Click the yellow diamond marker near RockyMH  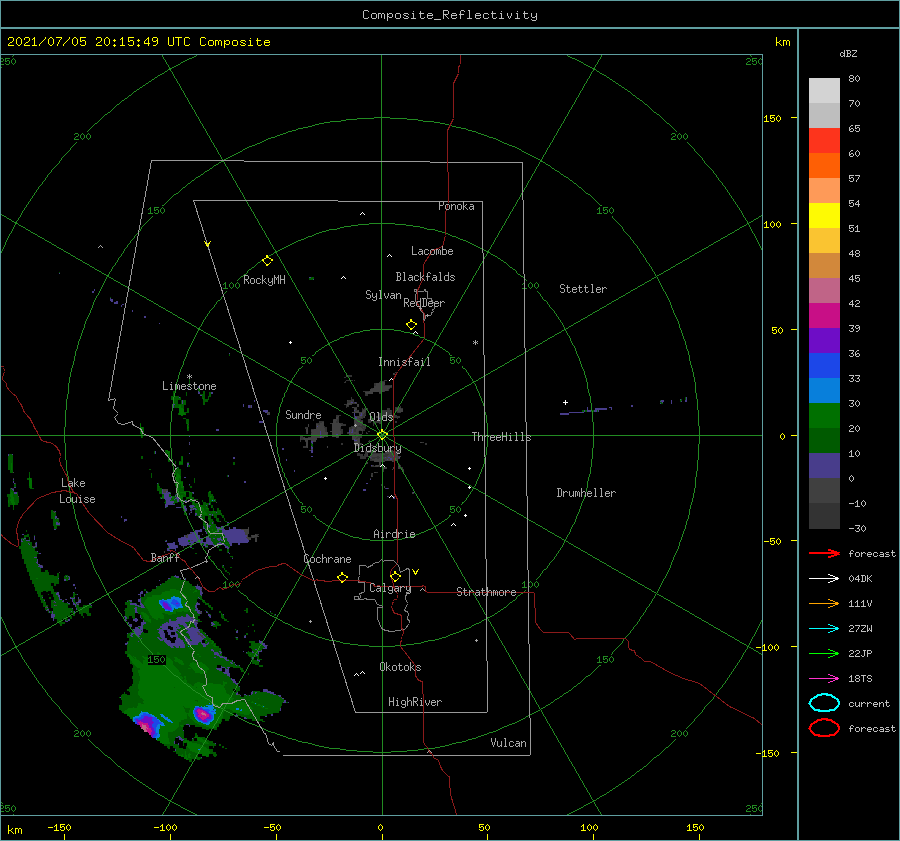point(267,261)
